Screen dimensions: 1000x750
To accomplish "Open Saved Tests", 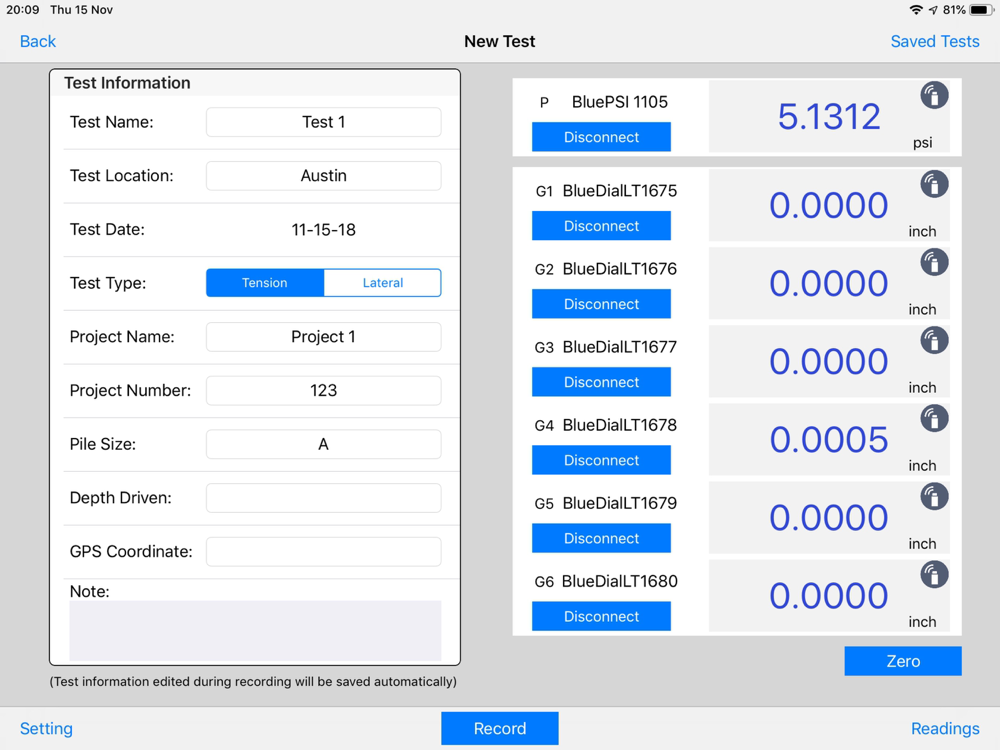I will click(x=935, y=41).
